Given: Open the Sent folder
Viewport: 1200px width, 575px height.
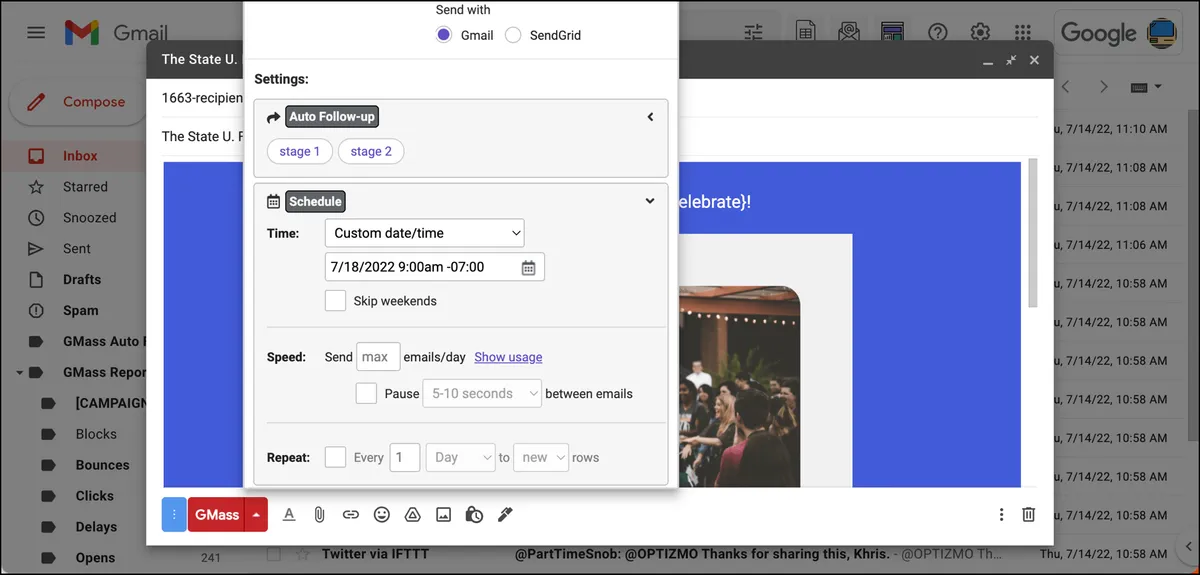Looking at the screenshot, I should (76, 249).
